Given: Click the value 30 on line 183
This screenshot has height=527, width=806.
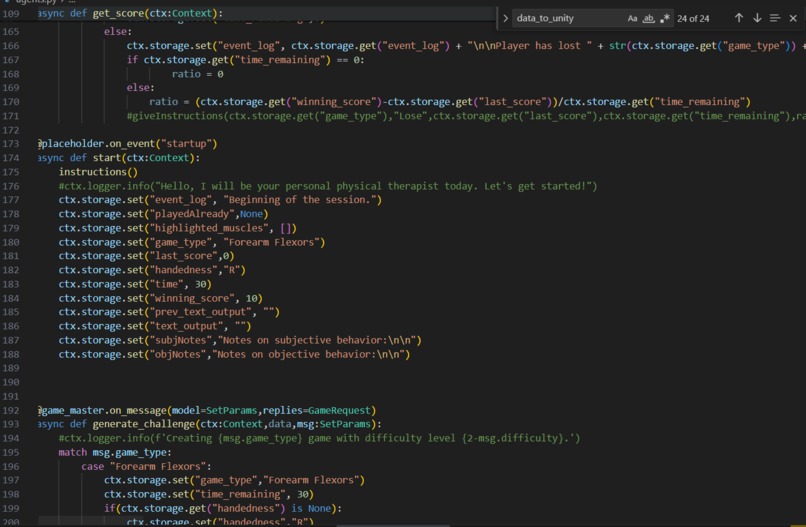Looking at the screenshot, I should pos(200,284).
